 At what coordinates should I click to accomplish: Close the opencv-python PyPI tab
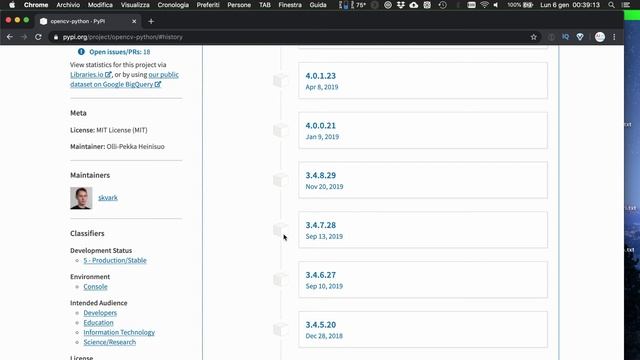click(x=134, y=21)
